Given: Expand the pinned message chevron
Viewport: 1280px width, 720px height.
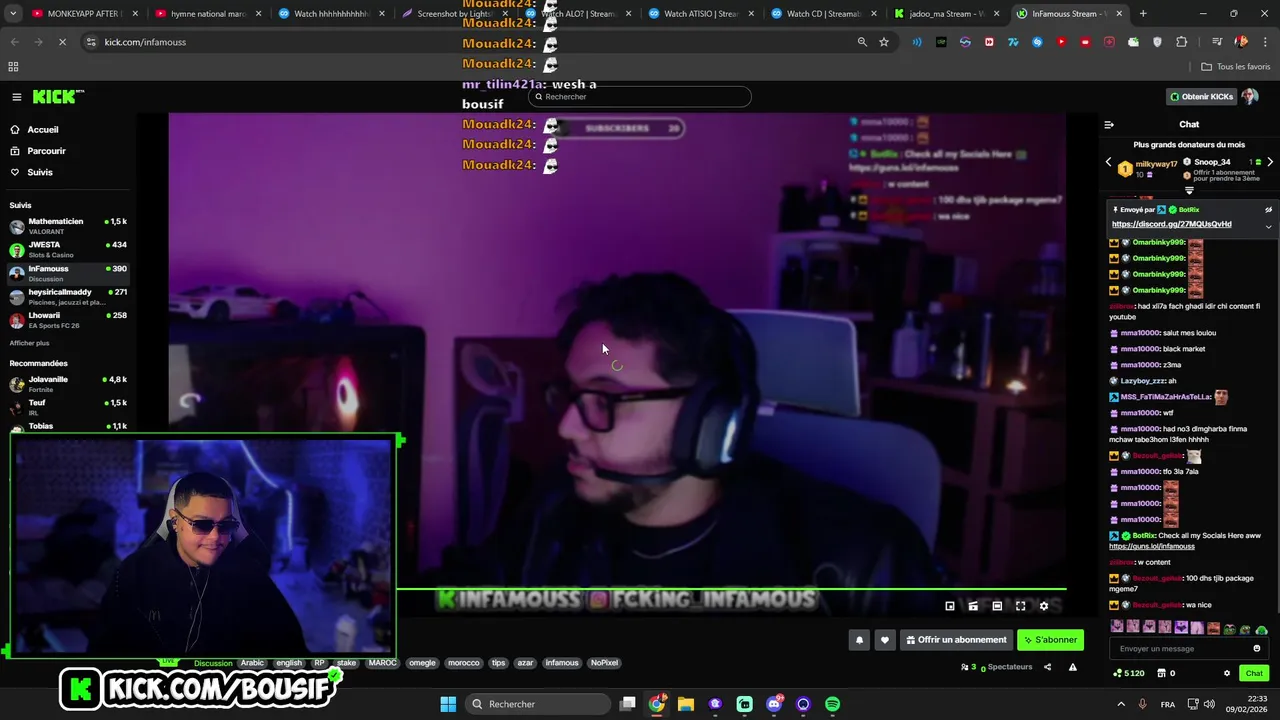Looking at the screenshot, I should pos(1268,226).
